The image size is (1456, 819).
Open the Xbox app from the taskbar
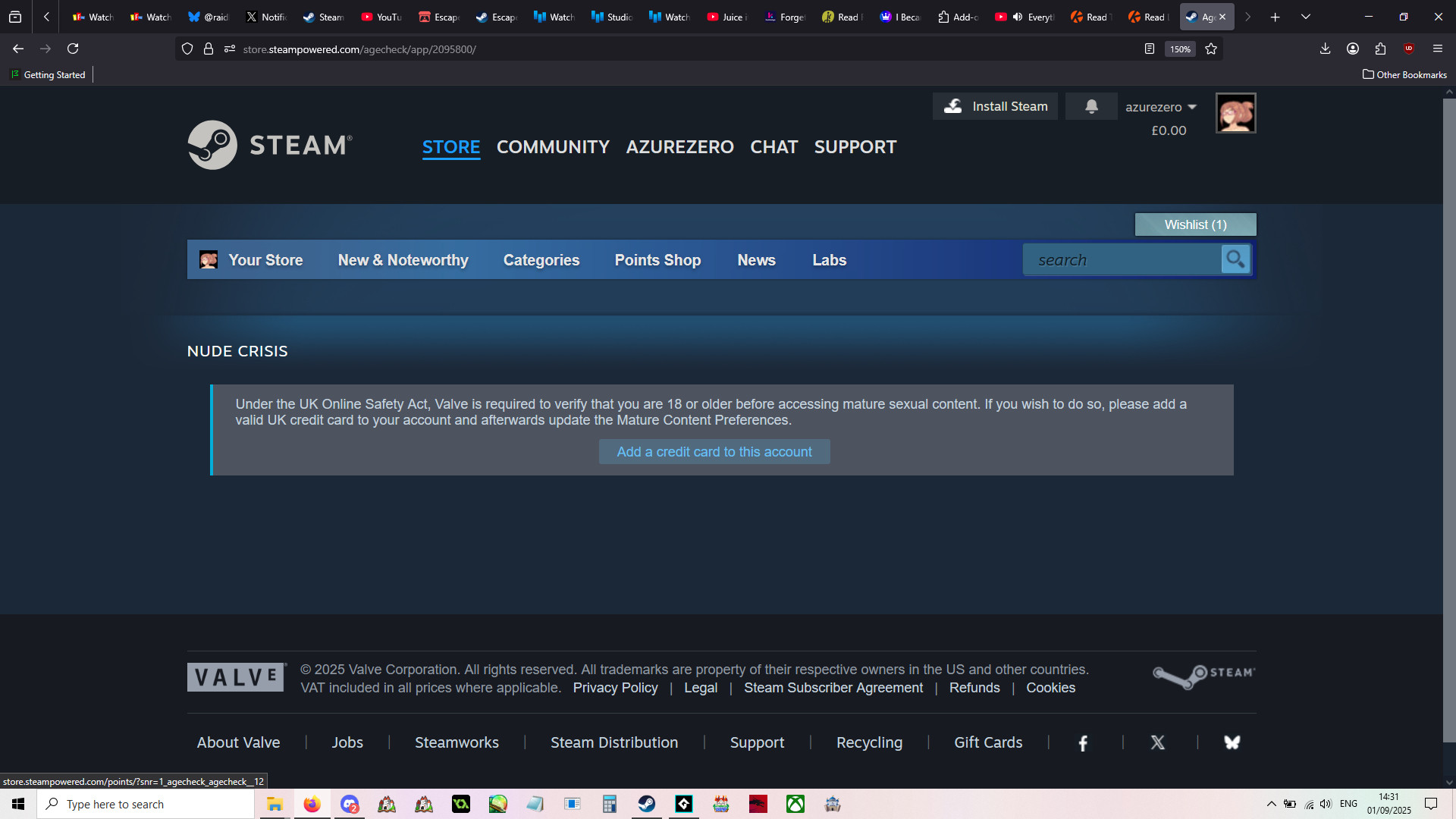[795, 804]
